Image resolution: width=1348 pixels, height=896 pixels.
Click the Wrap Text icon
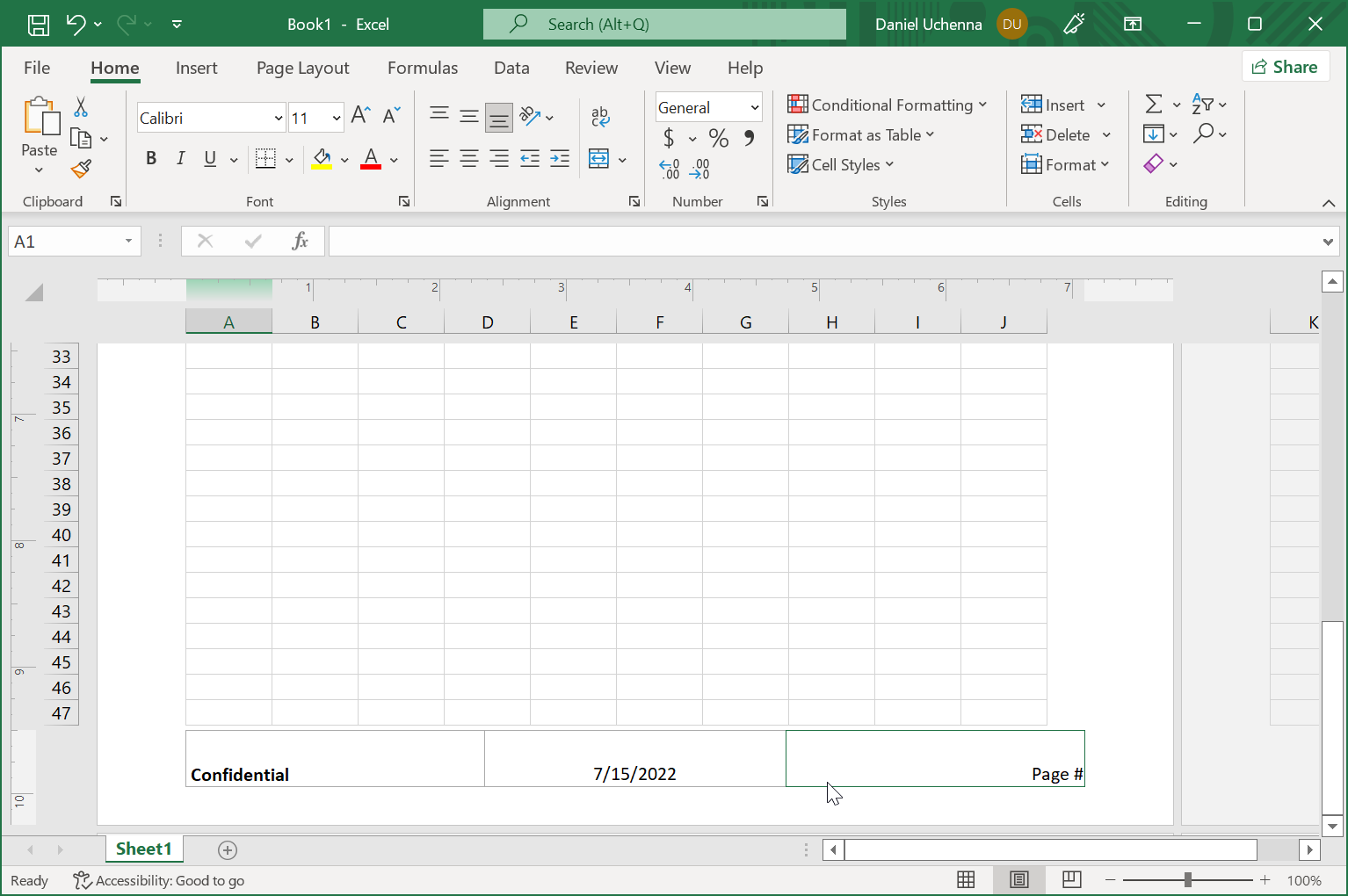(600, 116)
